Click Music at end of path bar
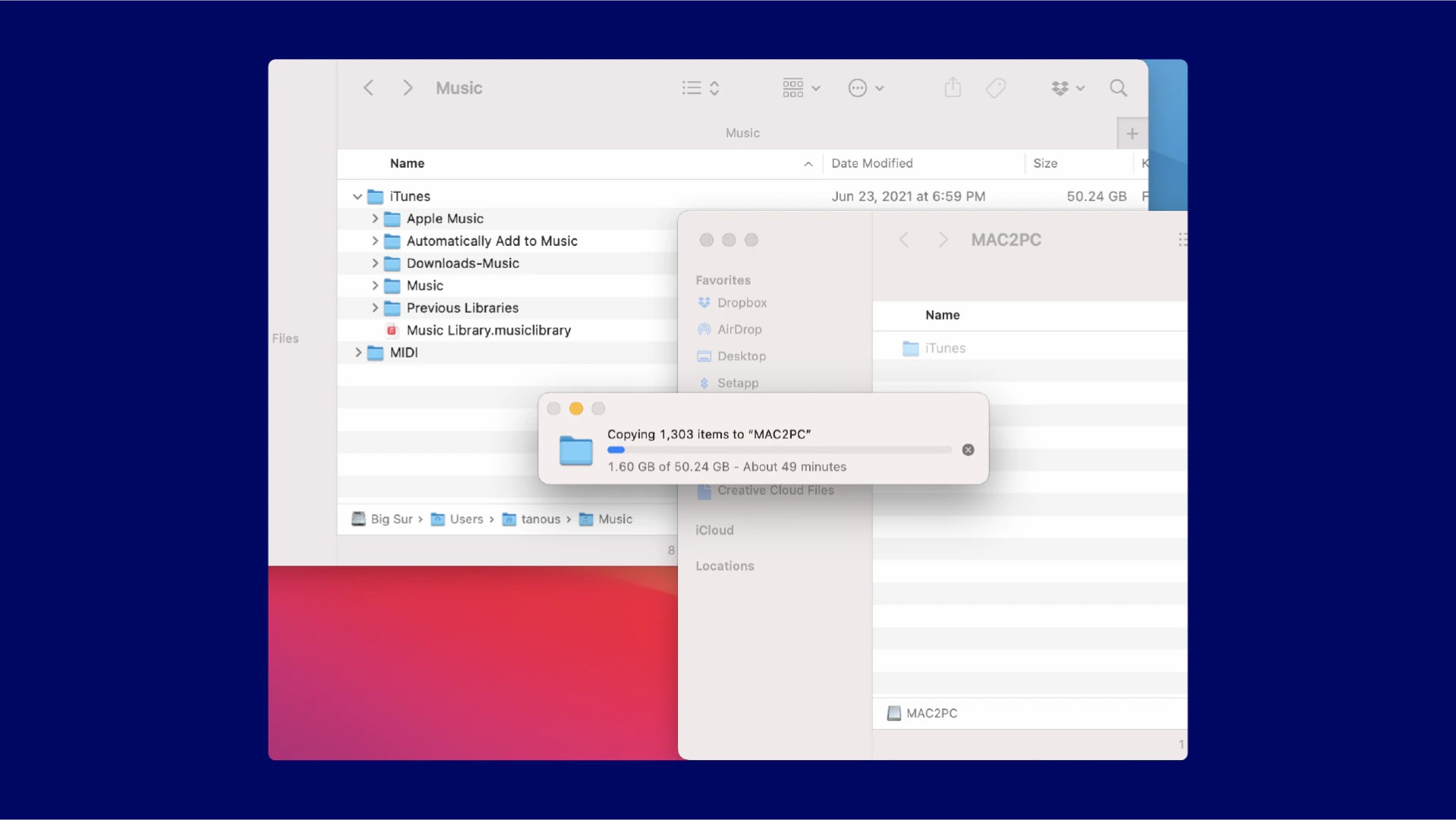The width and height of the screenshot is (1456, 820). coord(606,519)
